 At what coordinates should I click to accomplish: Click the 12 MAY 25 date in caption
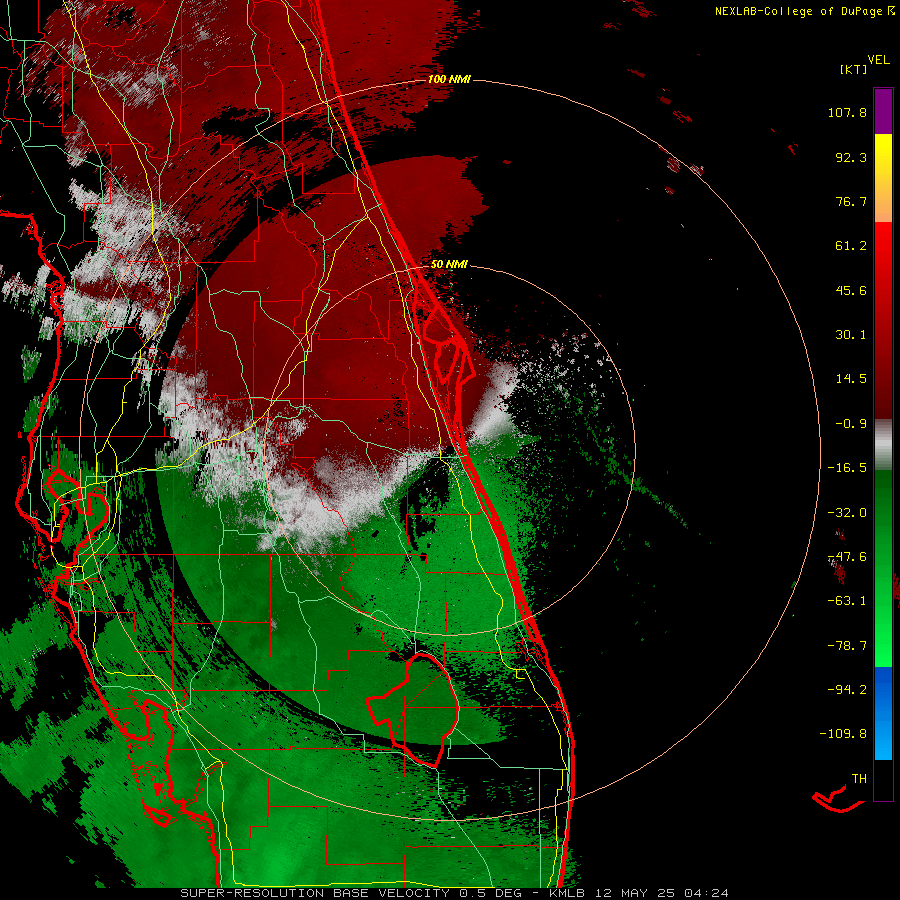tap(634, 893)
